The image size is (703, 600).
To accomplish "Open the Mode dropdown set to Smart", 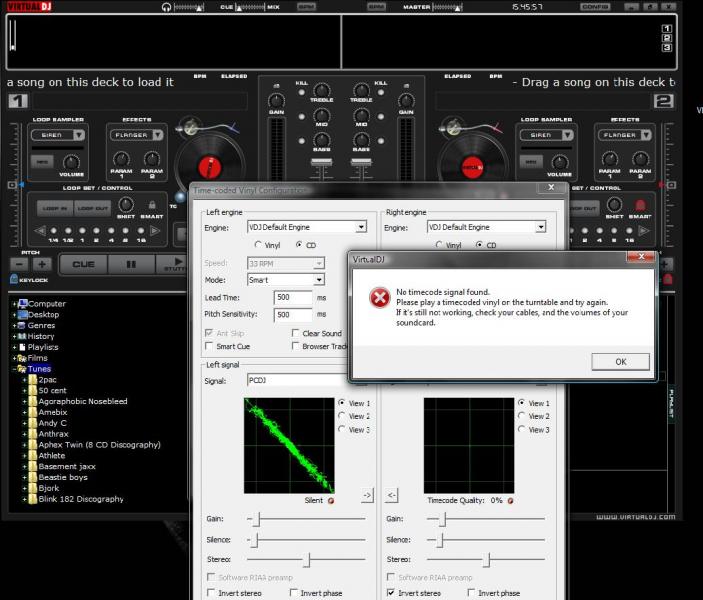I will click(285, 280).
